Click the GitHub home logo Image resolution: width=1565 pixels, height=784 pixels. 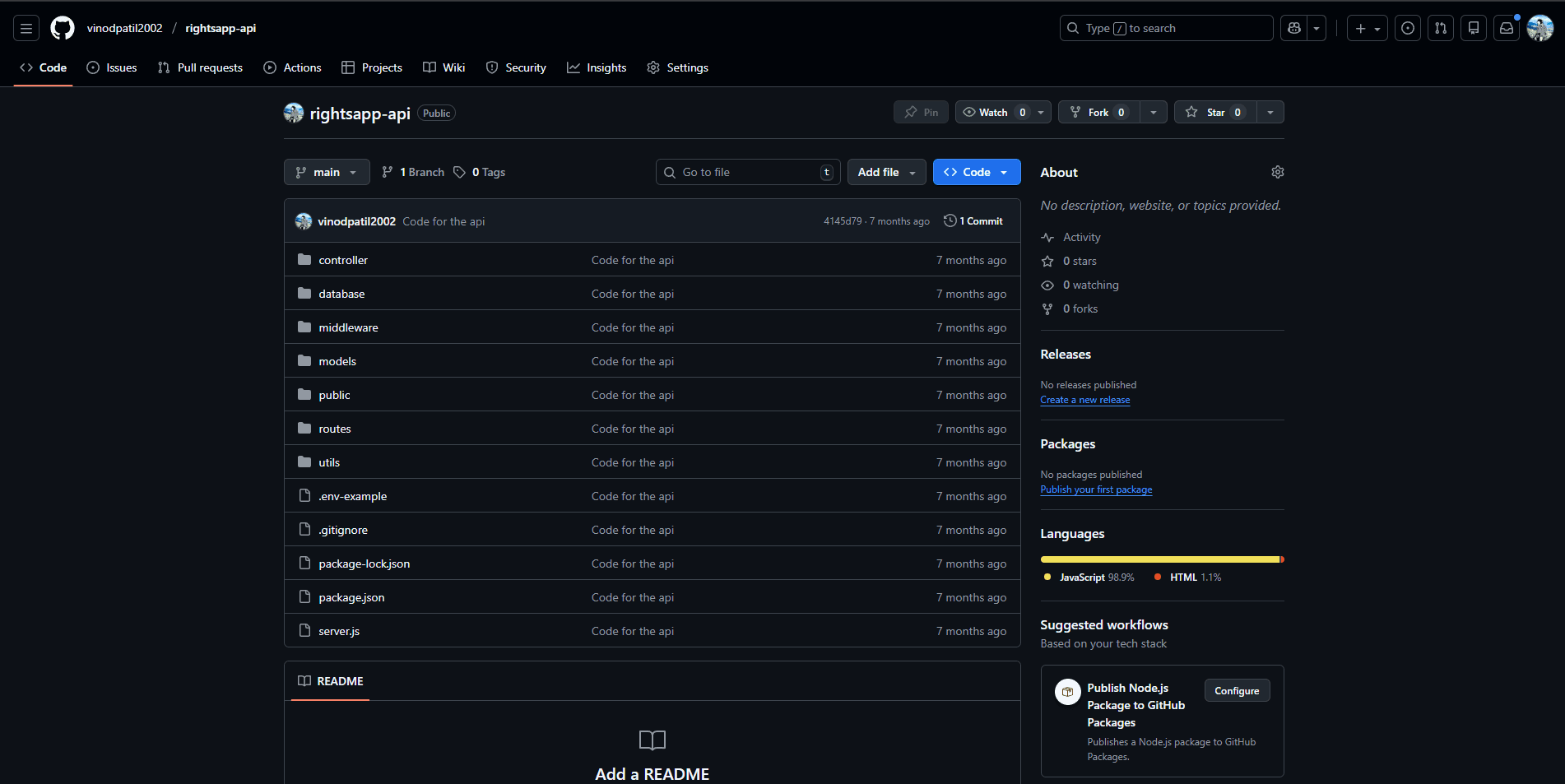tap(62, 27)
